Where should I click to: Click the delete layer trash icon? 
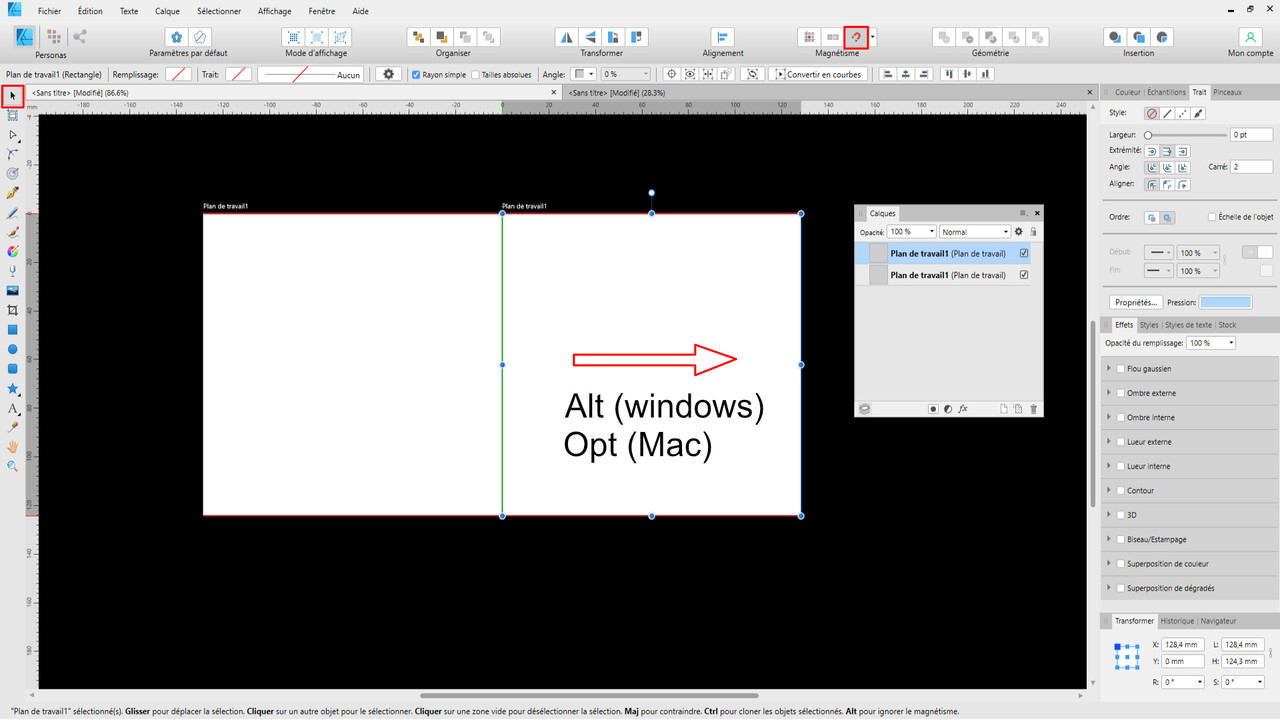click(x=1034, y=409)
